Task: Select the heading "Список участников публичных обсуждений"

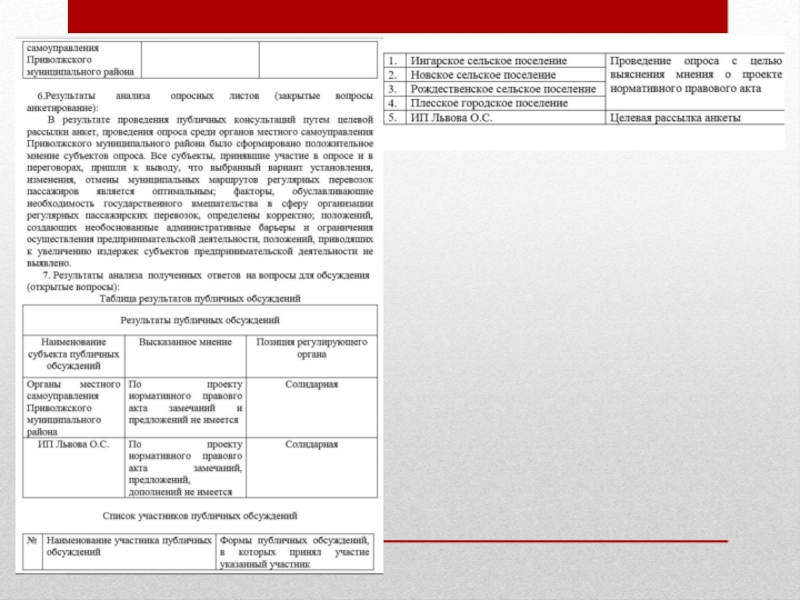Action: (x=199, y=516)
